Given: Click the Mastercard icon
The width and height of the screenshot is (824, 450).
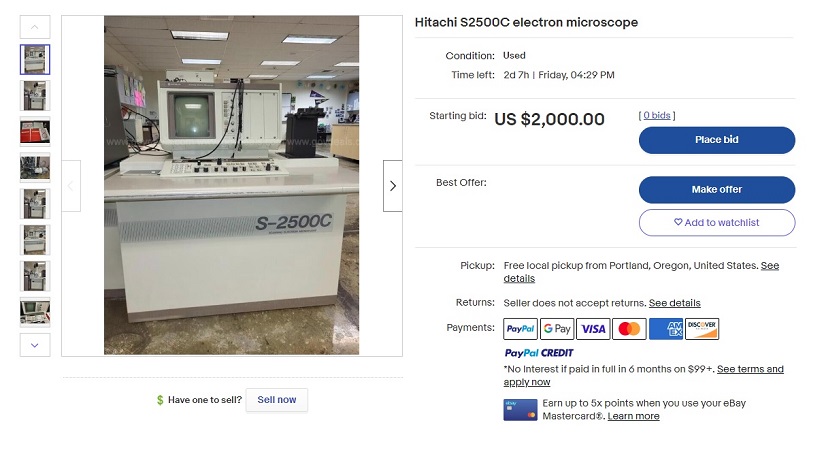Looking at the screenshot, I should coord(629,328).
